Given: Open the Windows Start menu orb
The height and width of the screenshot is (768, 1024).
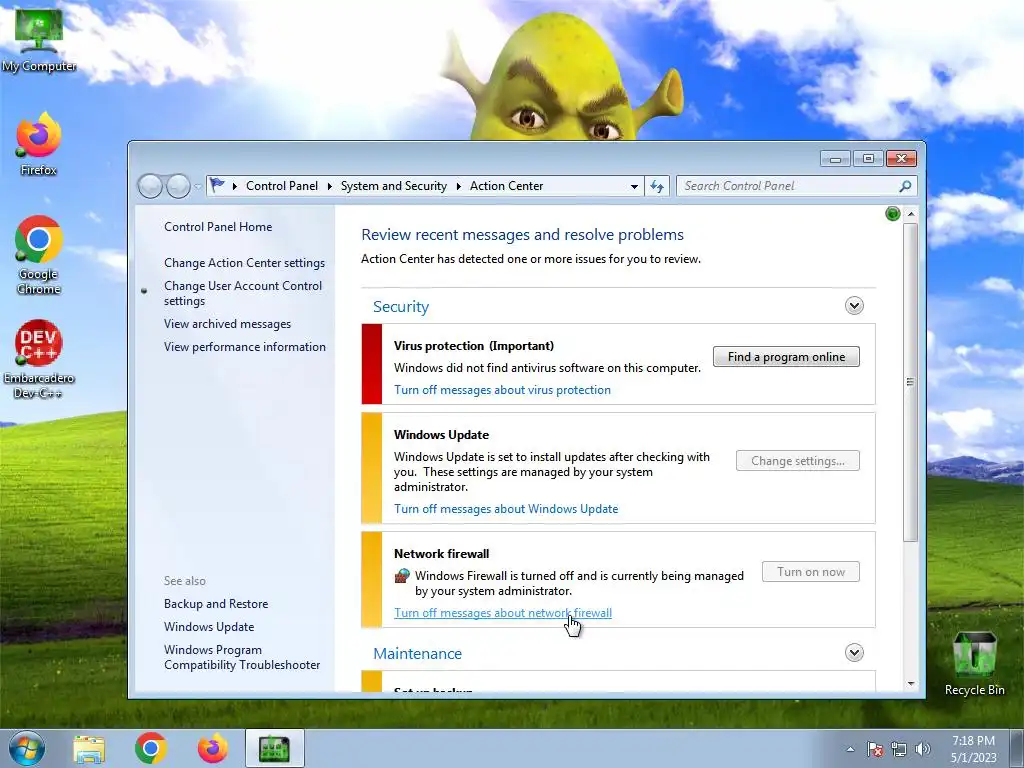Looking at the screenshot, I should (x=27, y=748).
